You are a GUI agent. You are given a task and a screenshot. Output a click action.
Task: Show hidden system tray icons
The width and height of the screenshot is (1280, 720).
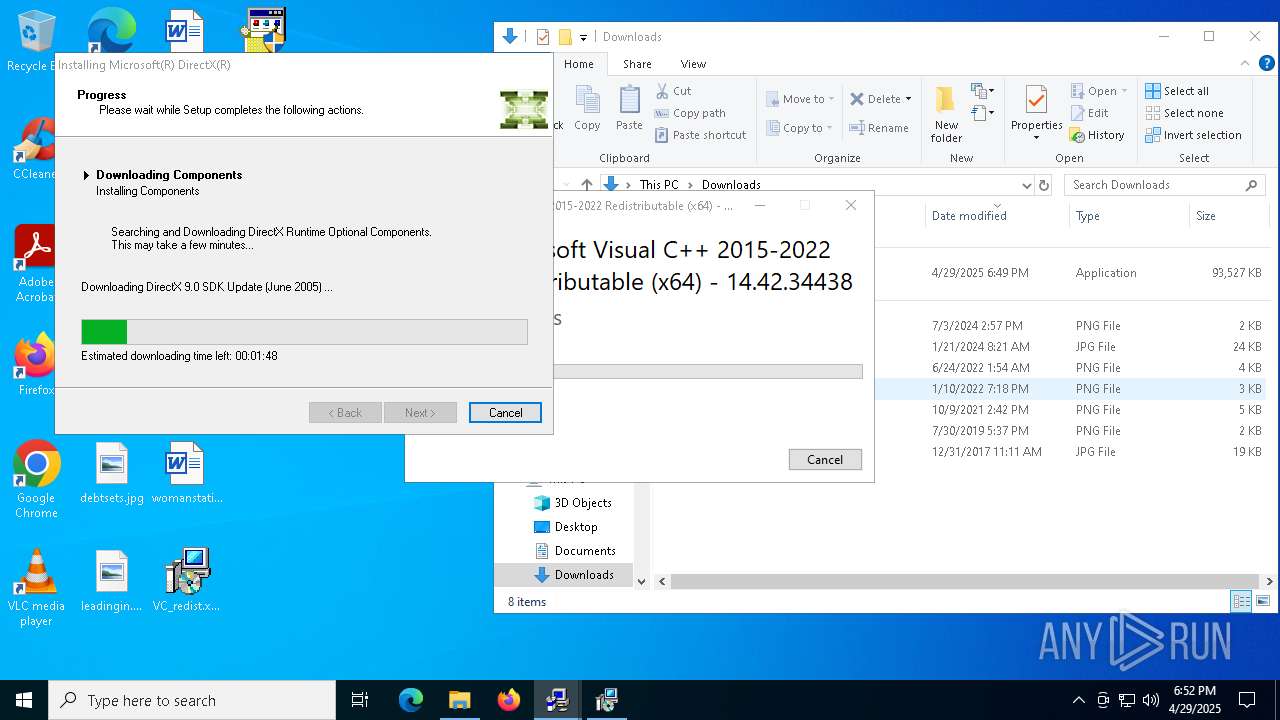[1078, 700]
